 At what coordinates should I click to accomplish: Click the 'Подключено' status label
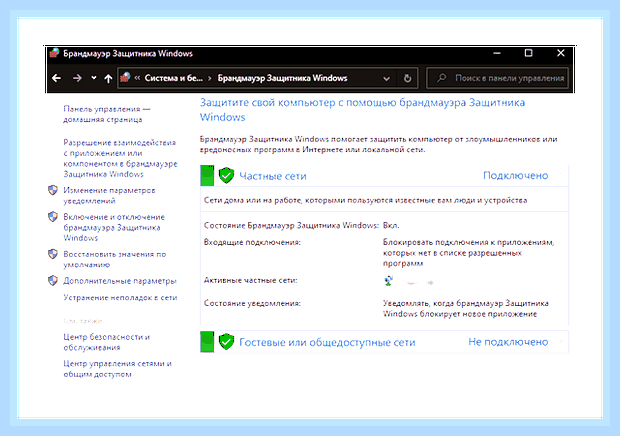coord(516,176)
